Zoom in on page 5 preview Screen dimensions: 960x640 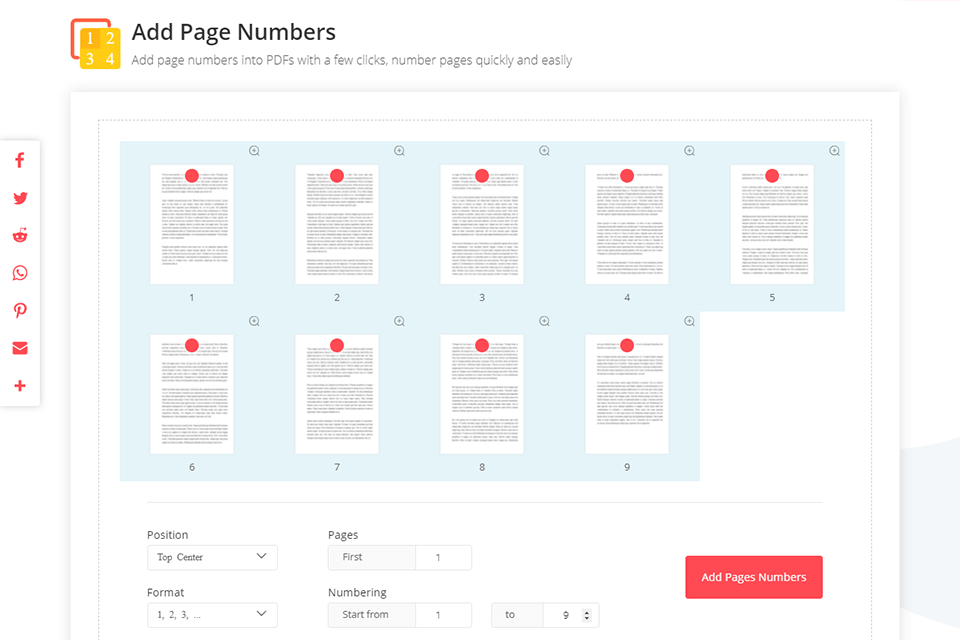point(834,151)
